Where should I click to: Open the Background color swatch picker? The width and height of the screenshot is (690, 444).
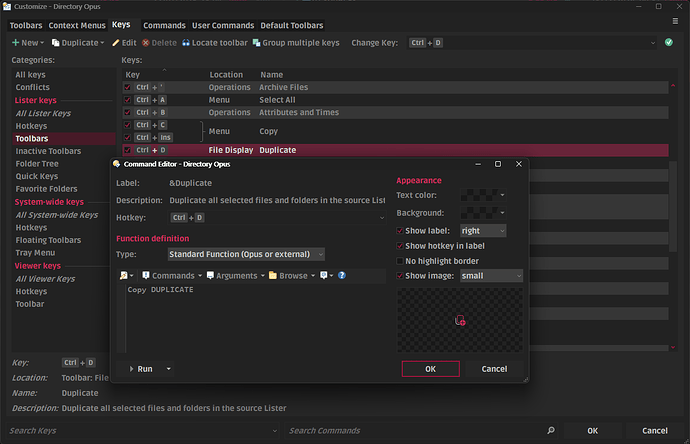tap(483, 213)
